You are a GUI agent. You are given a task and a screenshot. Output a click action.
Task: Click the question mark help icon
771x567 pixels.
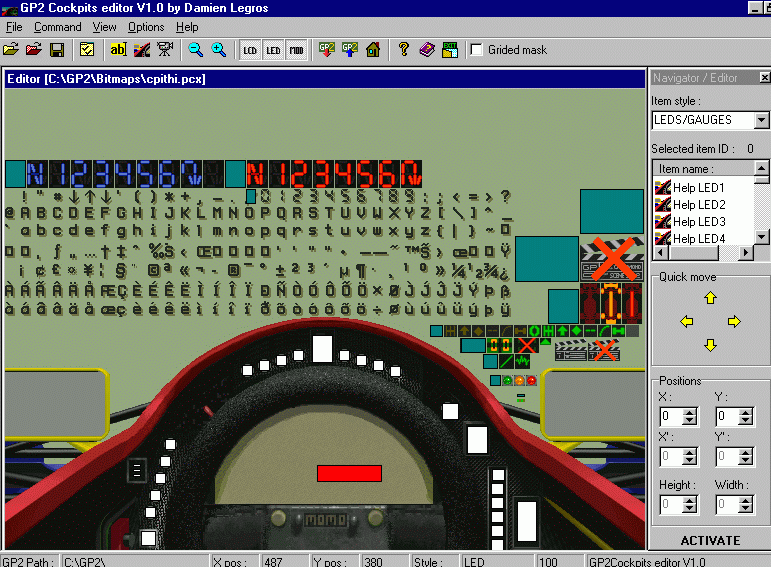pos(404,49)
